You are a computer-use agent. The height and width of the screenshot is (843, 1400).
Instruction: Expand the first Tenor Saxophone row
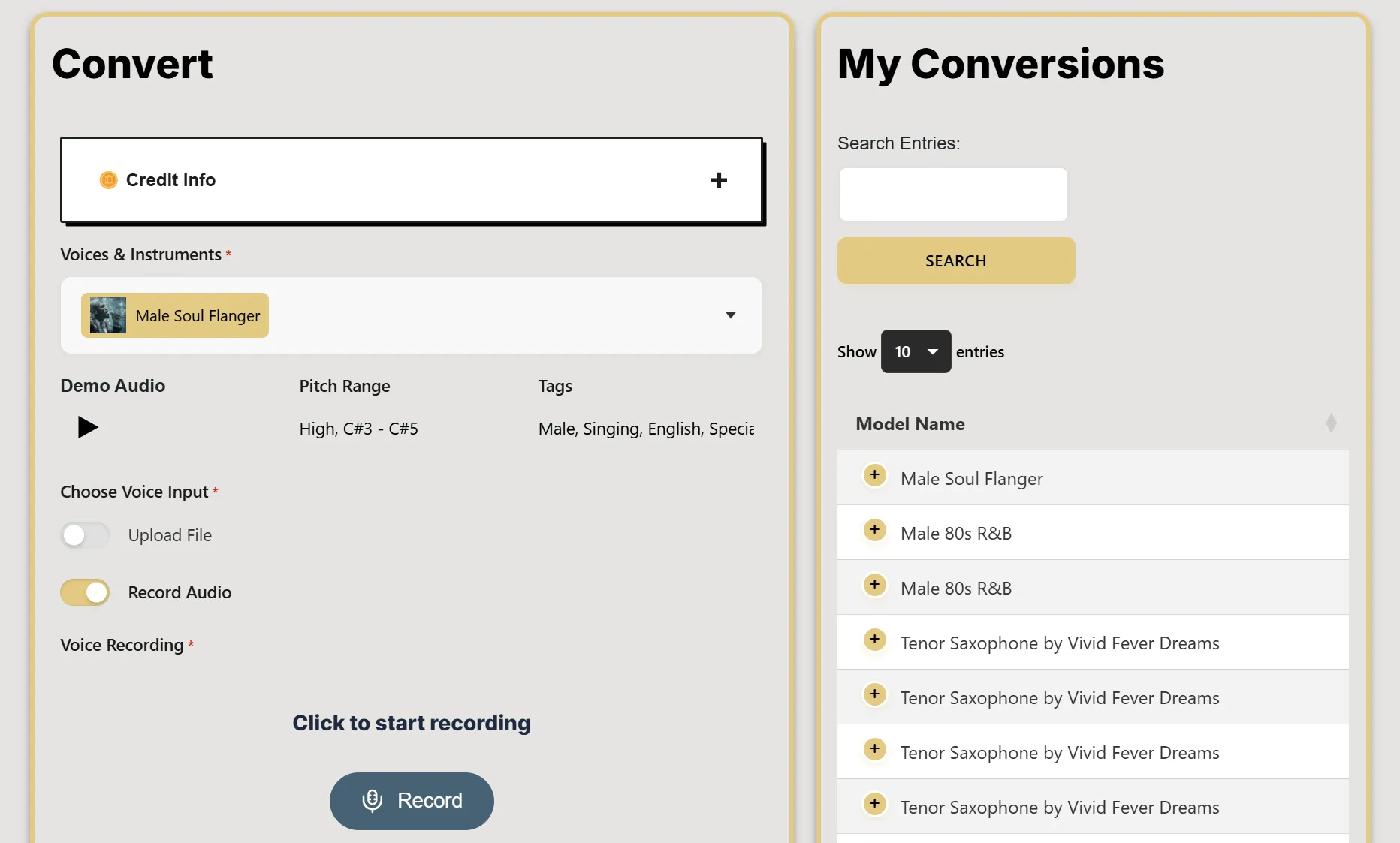pyautogui.click(x=874, y=640)
